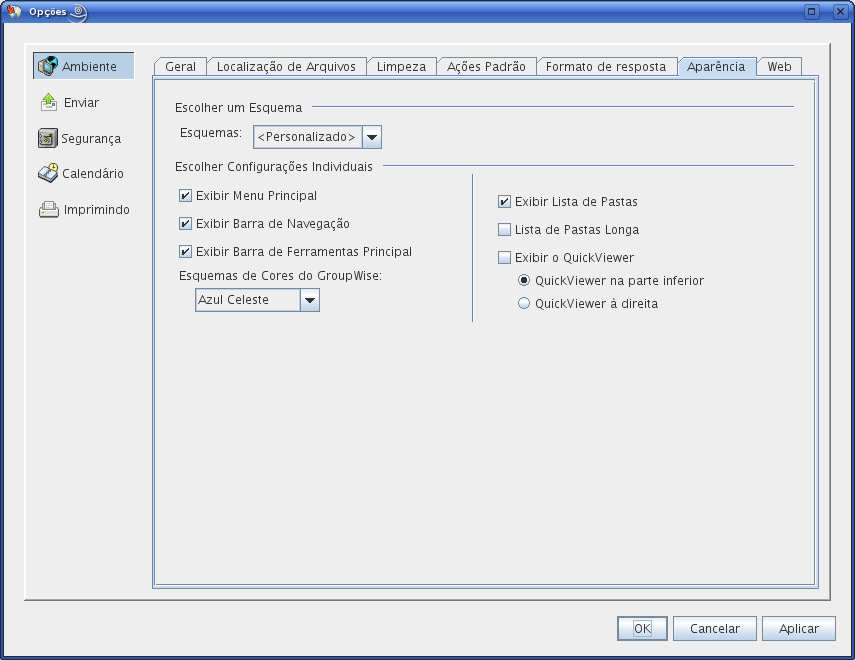Open the Calendário settings icon
Image resolution: width=855 pixels, height=660 pixels.
pyautogui.click(x=48, y=174)
